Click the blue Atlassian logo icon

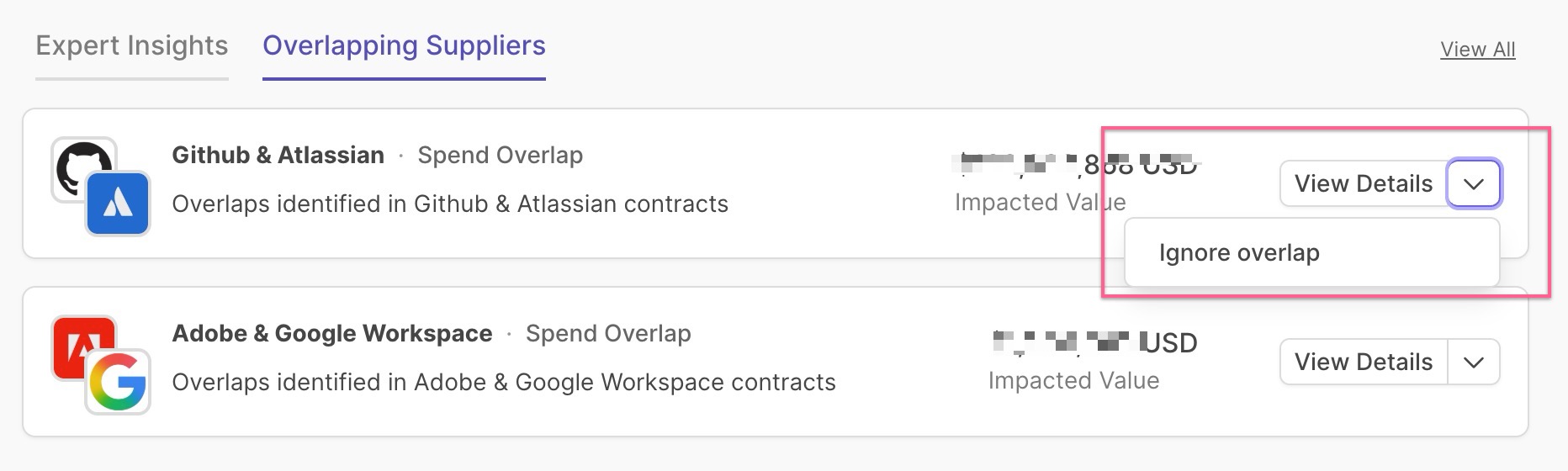pos(118,204)
